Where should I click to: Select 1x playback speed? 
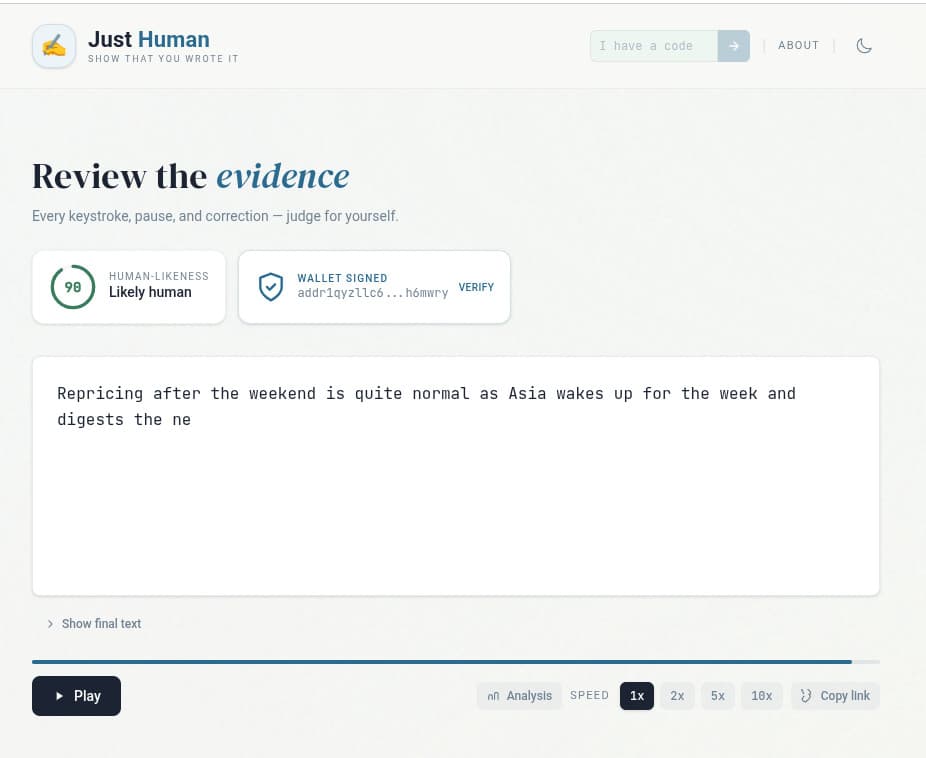point(636,696)
